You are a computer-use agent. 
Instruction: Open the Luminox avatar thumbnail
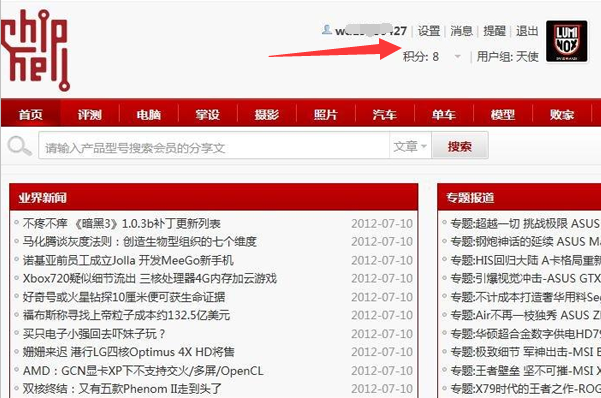pos(567,41)
